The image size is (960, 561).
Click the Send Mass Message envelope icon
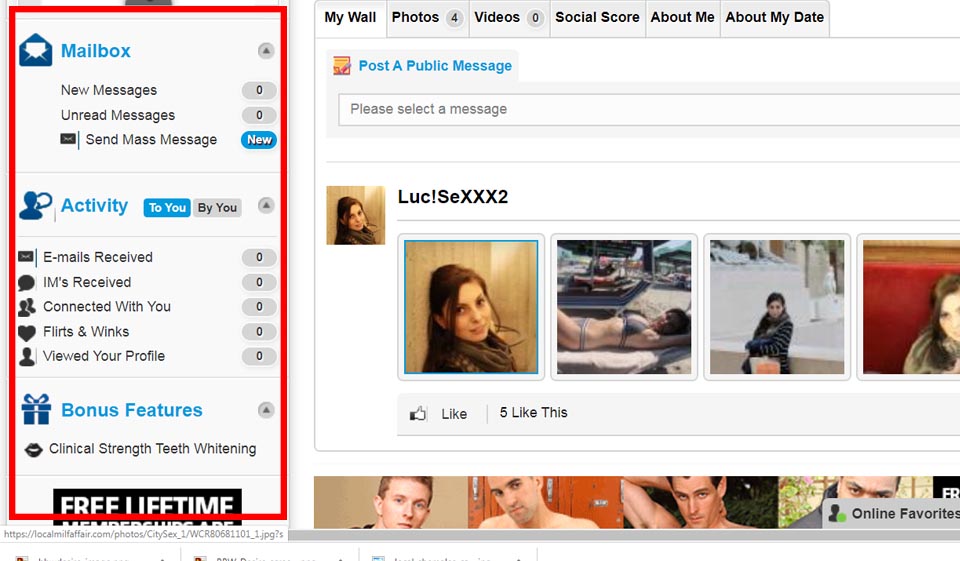point(68,140)
